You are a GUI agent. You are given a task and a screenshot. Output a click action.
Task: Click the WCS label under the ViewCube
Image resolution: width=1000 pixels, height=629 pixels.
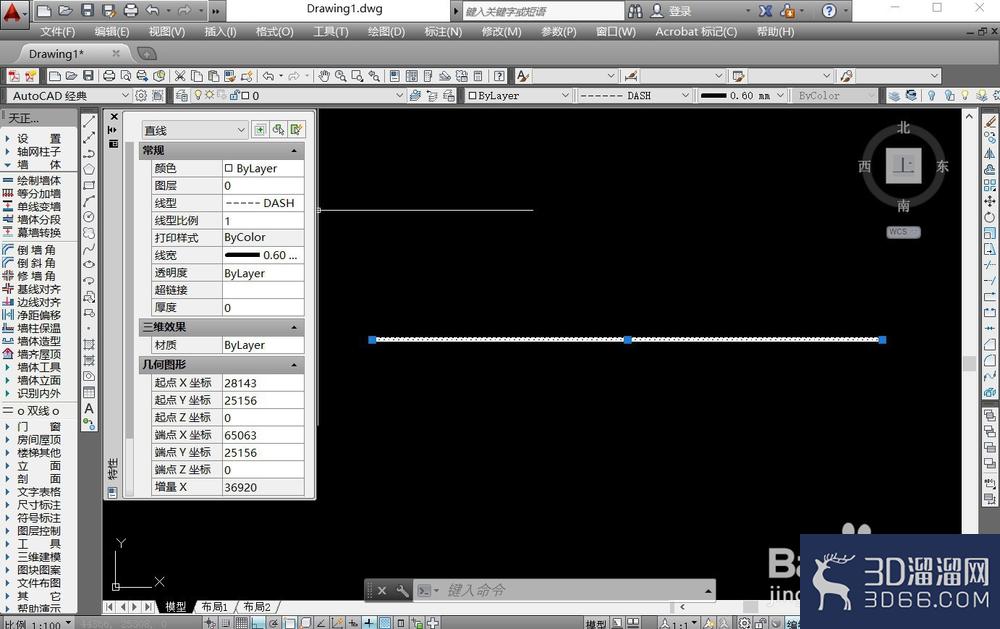click(x=903, y=232)
